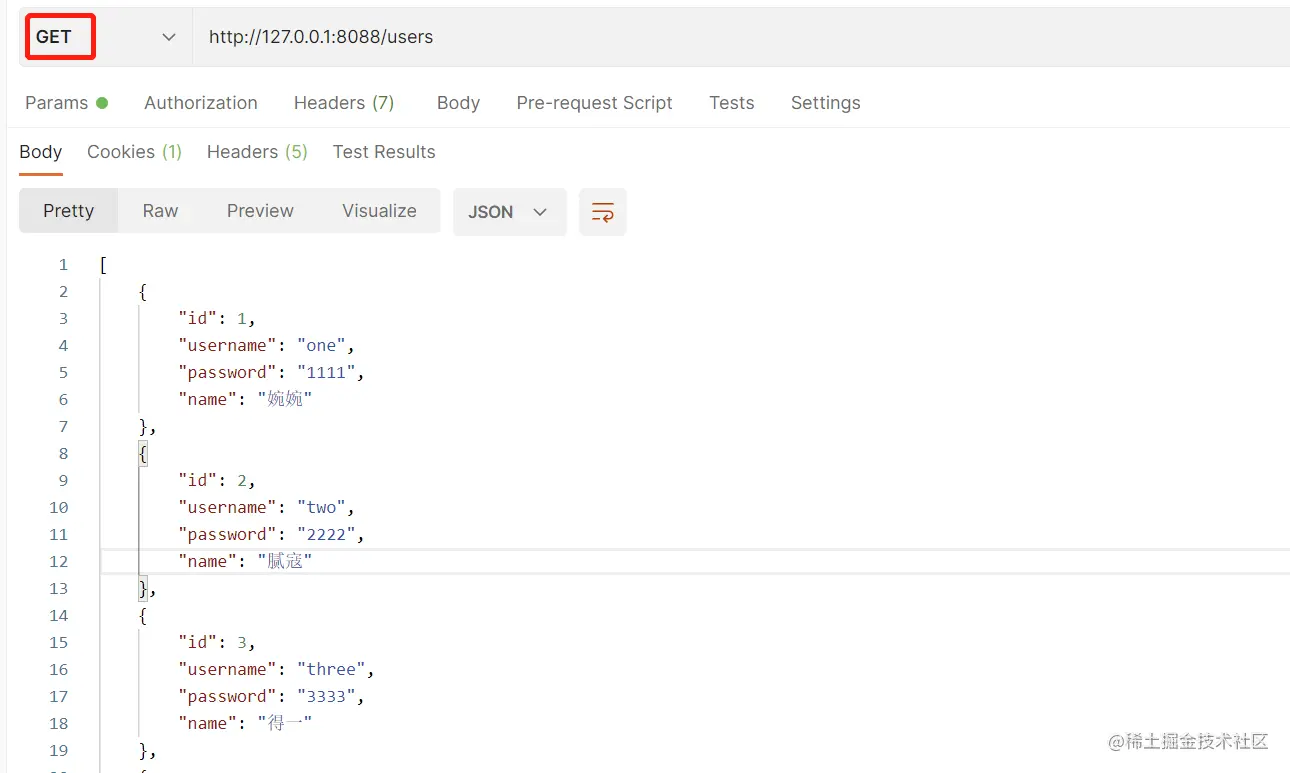This screenshot has width=1290, height=773.
Task: Click the green dot beside Params
Action: click(102, 103)
